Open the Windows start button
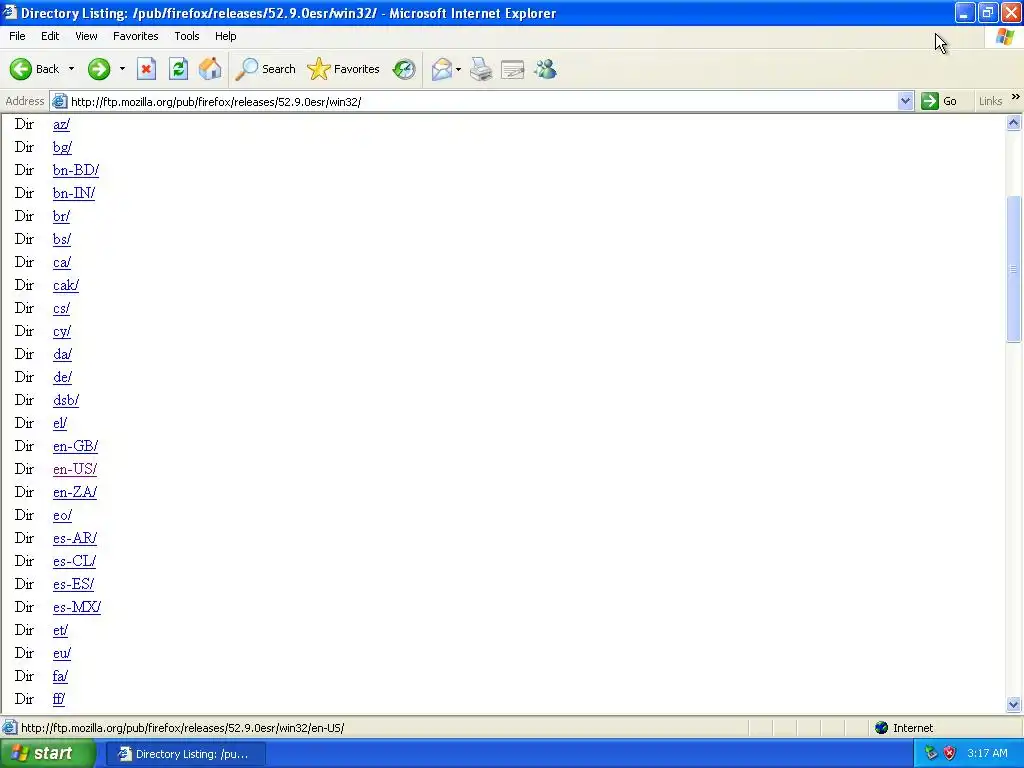The width and height of the screenshot is (1024, 768). tap(47, 754)
